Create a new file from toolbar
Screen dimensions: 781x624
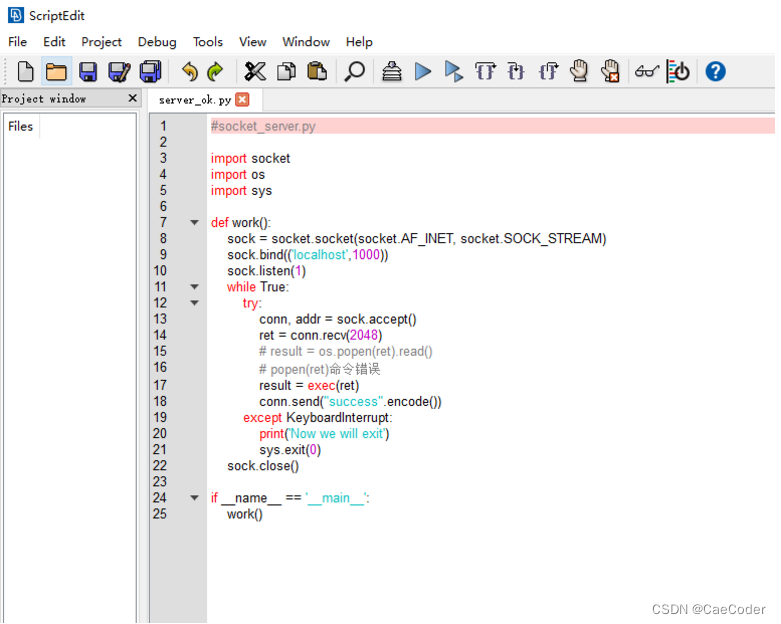point(25,71)
